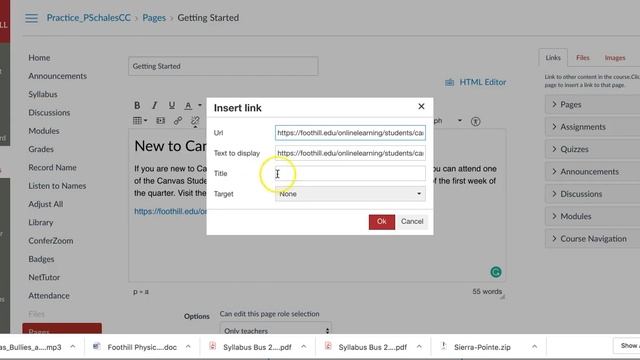The image size is (640, 360).
Task: Click the mp3 download item
Action: (x=31, y=347)
